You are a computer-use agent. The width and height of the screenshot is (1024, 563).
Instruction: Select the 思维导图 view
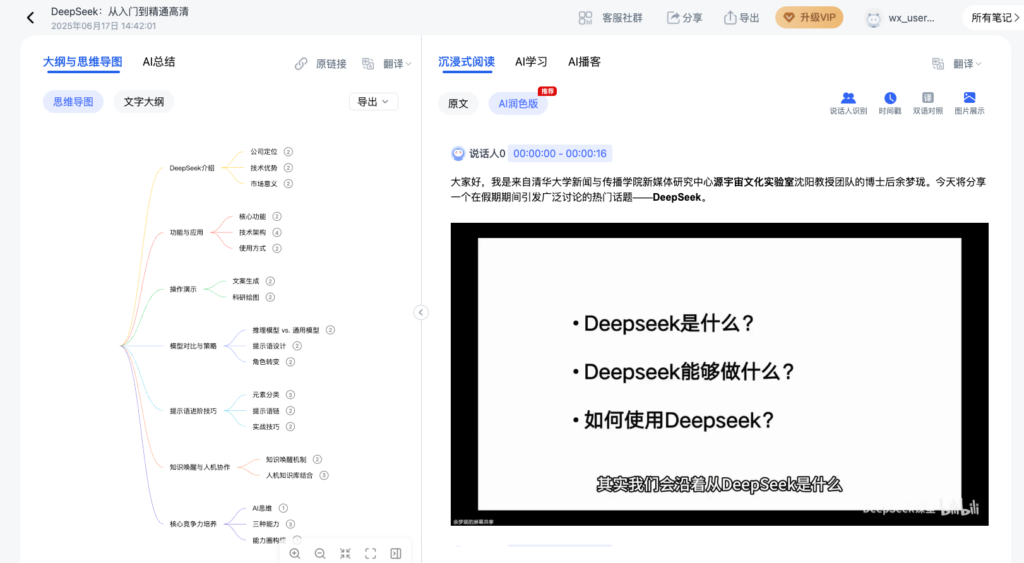(x=73, y=102)
